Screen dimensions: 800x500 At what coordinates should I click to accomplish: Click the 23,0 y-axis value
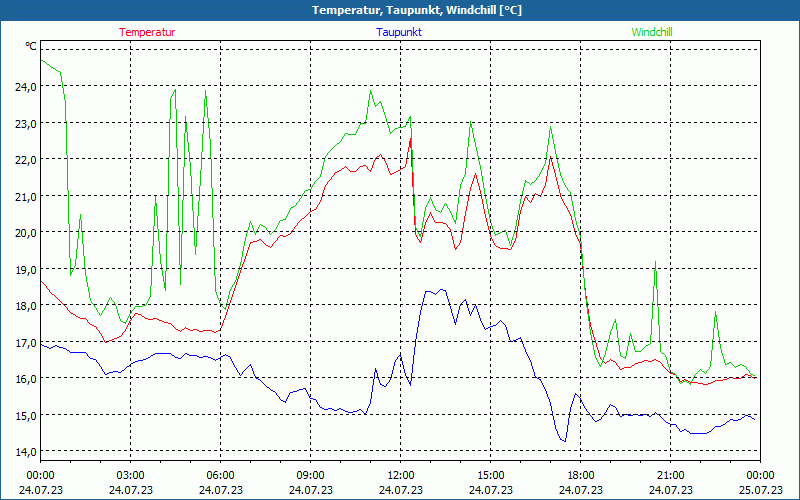click(x=26, y=123)
